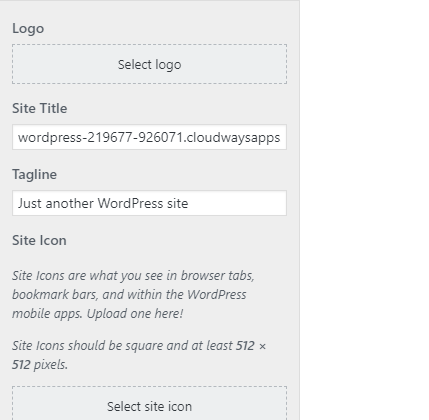Viewport: 429px width, 420px height.
Task: Click "Just another" text in Tagline field
Action: point(56,203)
